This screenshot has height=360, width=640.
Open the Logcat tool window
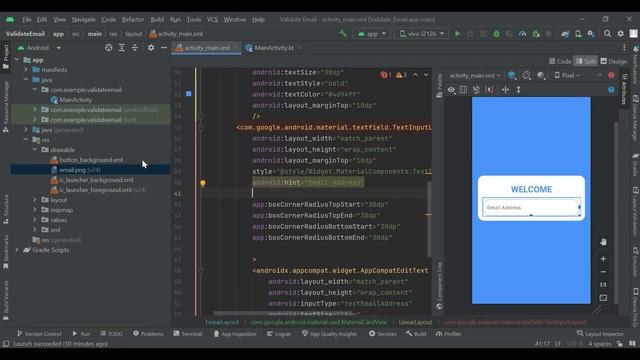[x=279, y=334]
